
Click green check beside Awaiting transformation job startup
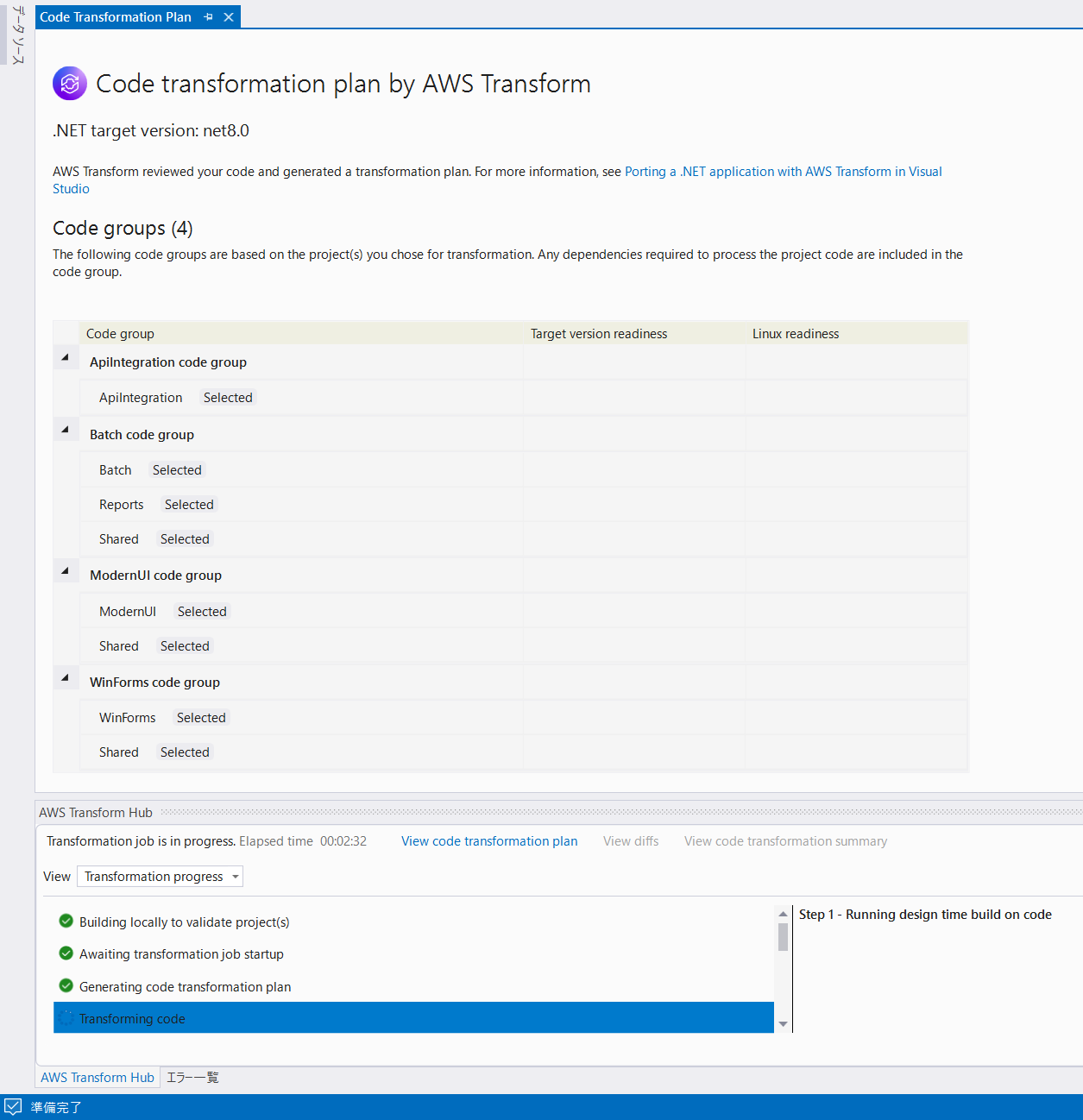[66, 953]
